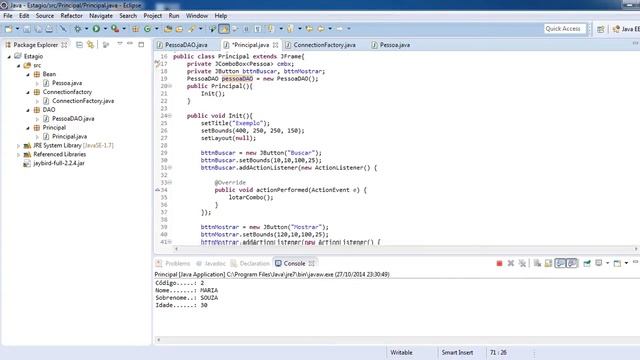Image resolution: width=640 pixels, height=360 pixels.
Task: Click the New file toolbar icon
Action: [8, 29]
